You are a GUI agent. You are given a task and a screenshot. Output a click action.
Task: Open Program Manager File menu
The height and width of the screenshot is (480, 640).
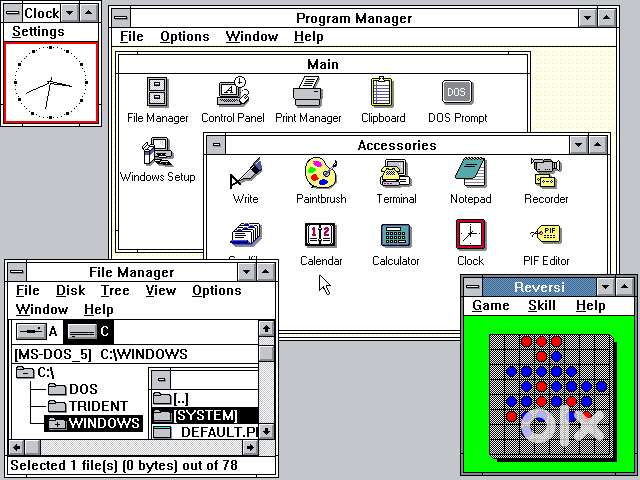point(131,36)
